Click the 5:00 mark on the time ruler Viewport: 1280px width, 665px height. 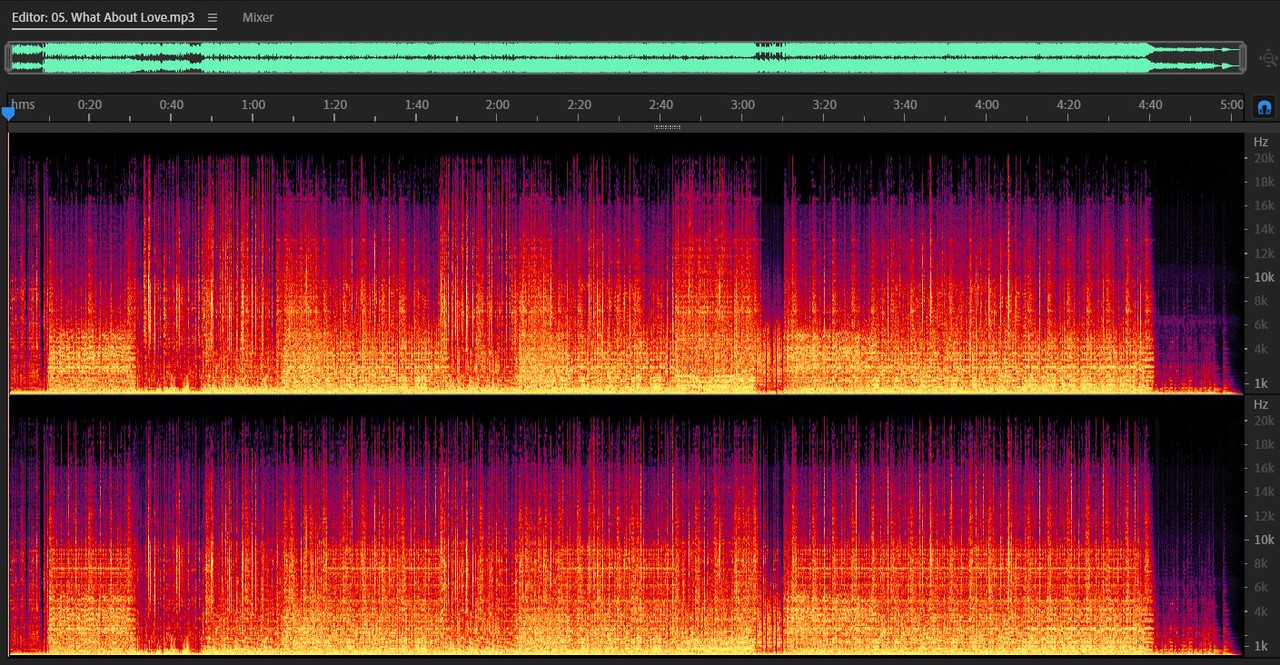click(1231, 104)
